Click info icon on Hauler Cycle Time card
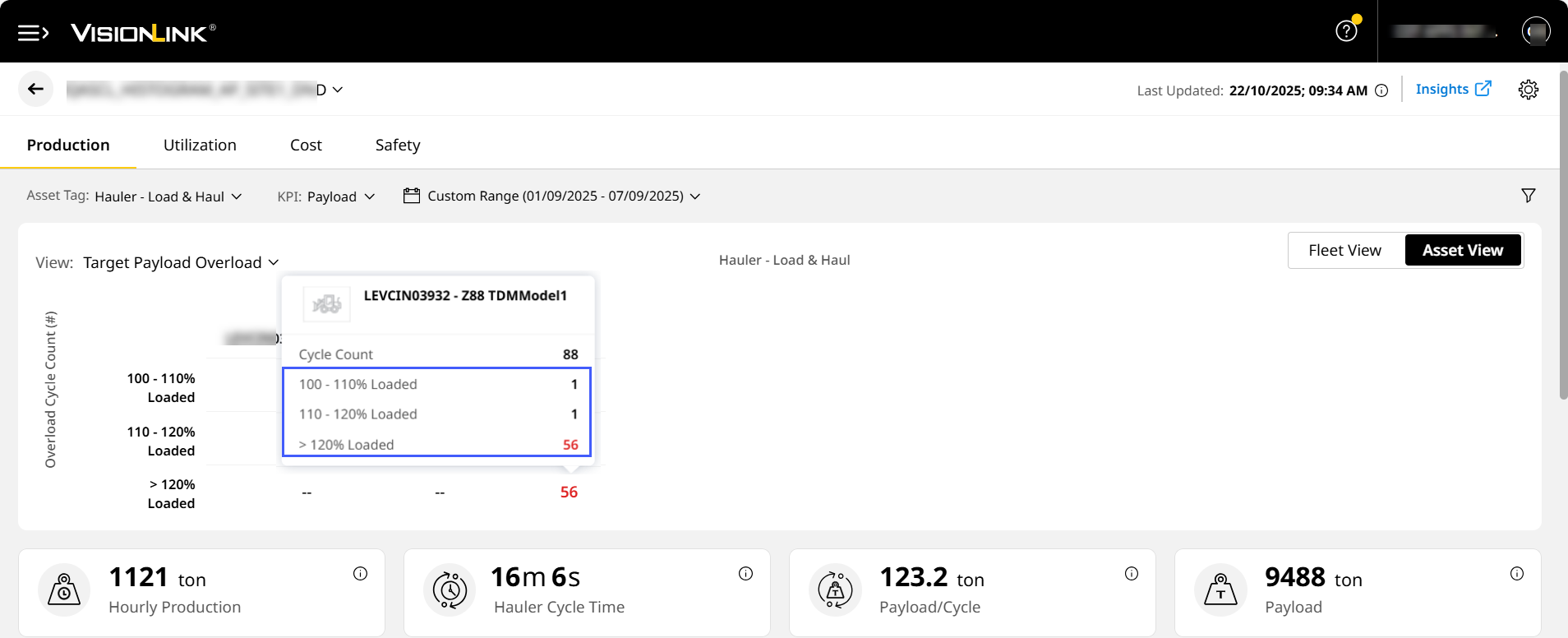The image size is (1568, 638). click(x=745, y=574)
